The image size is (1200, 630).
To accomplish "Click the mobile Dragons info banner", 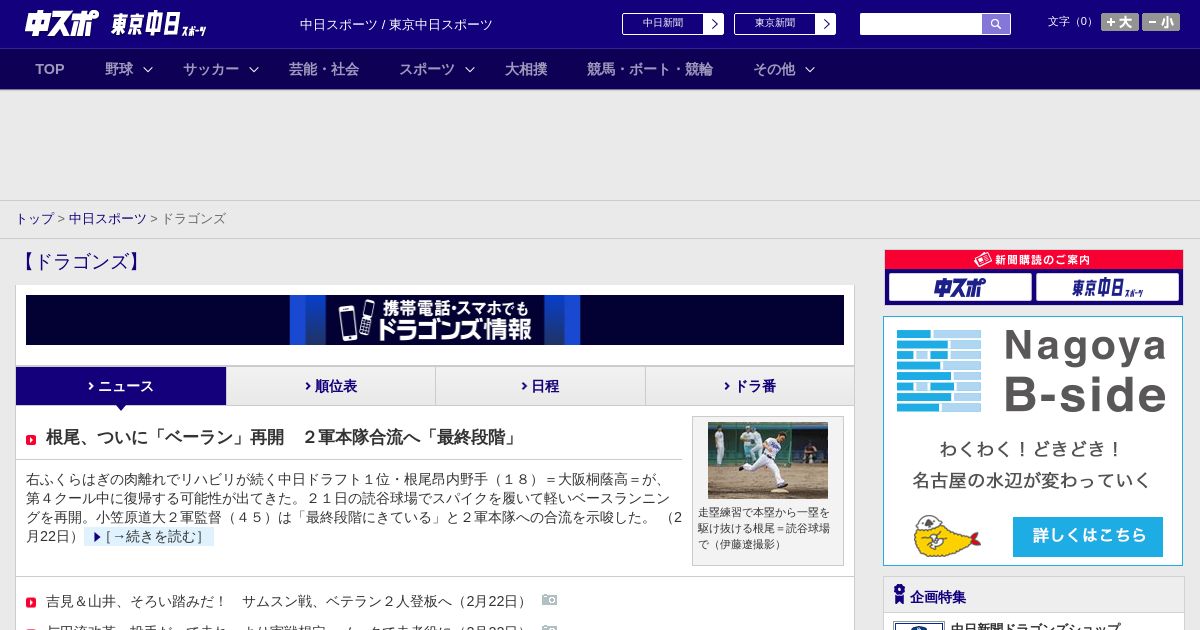I will tap(435, 320).
